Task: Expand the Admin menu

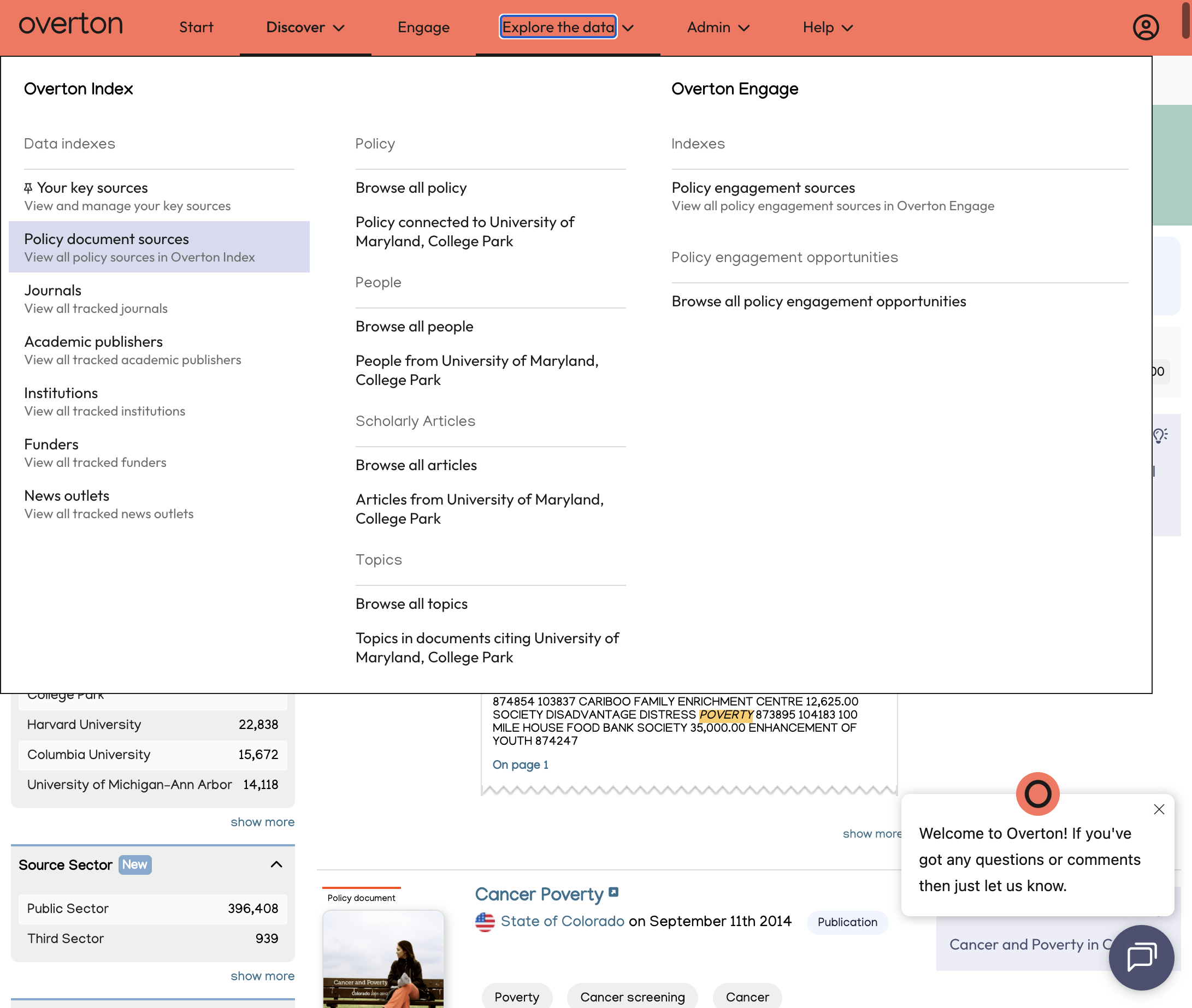Action: [718, 27]
